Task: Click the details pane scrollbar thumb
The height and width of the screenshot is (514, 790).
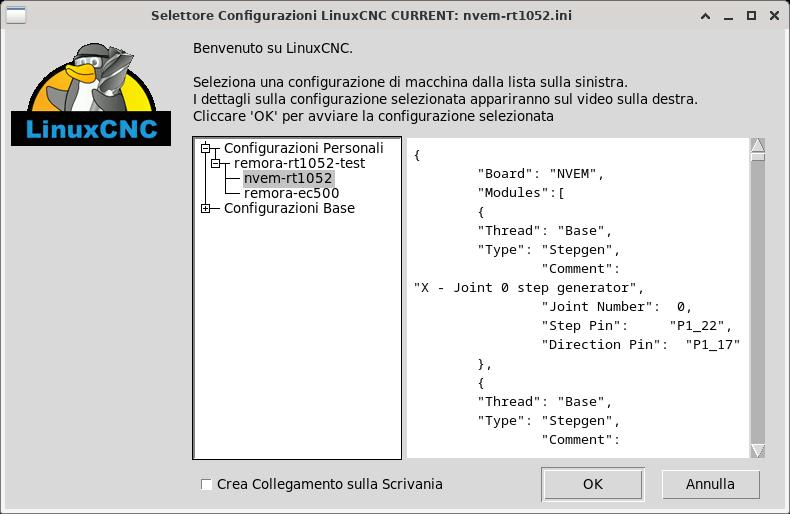Action: pos(758,157)
